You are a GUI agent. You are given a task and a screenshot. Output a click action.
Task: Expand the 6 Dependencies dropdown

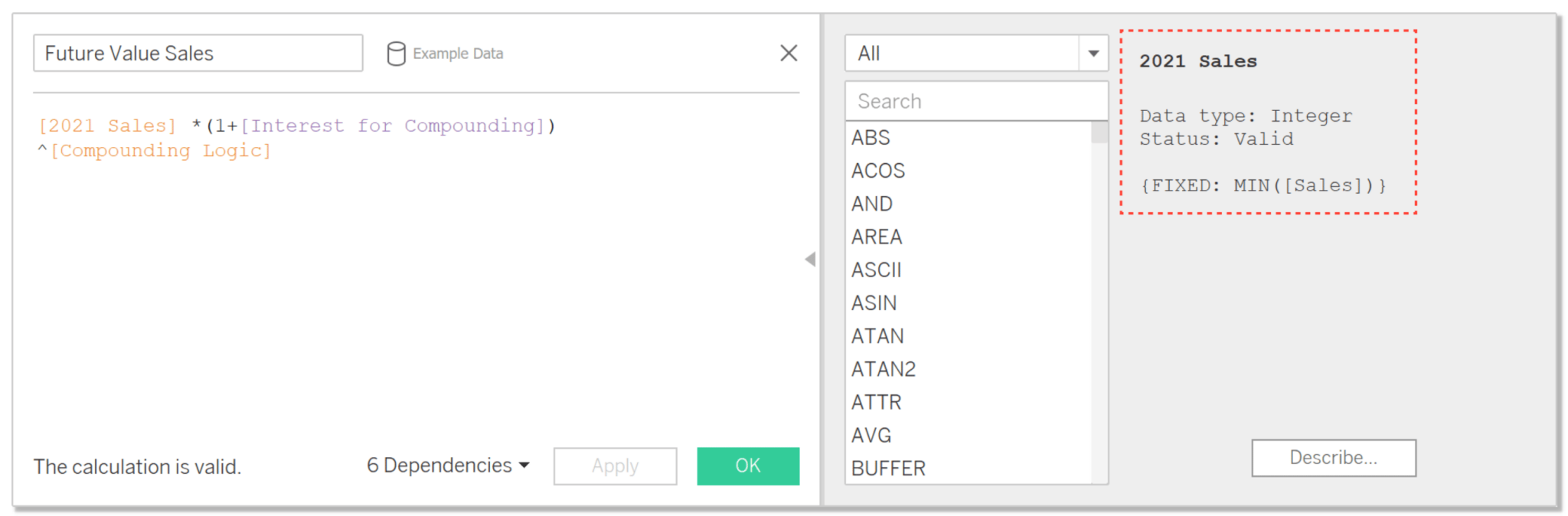pos(447,465)
